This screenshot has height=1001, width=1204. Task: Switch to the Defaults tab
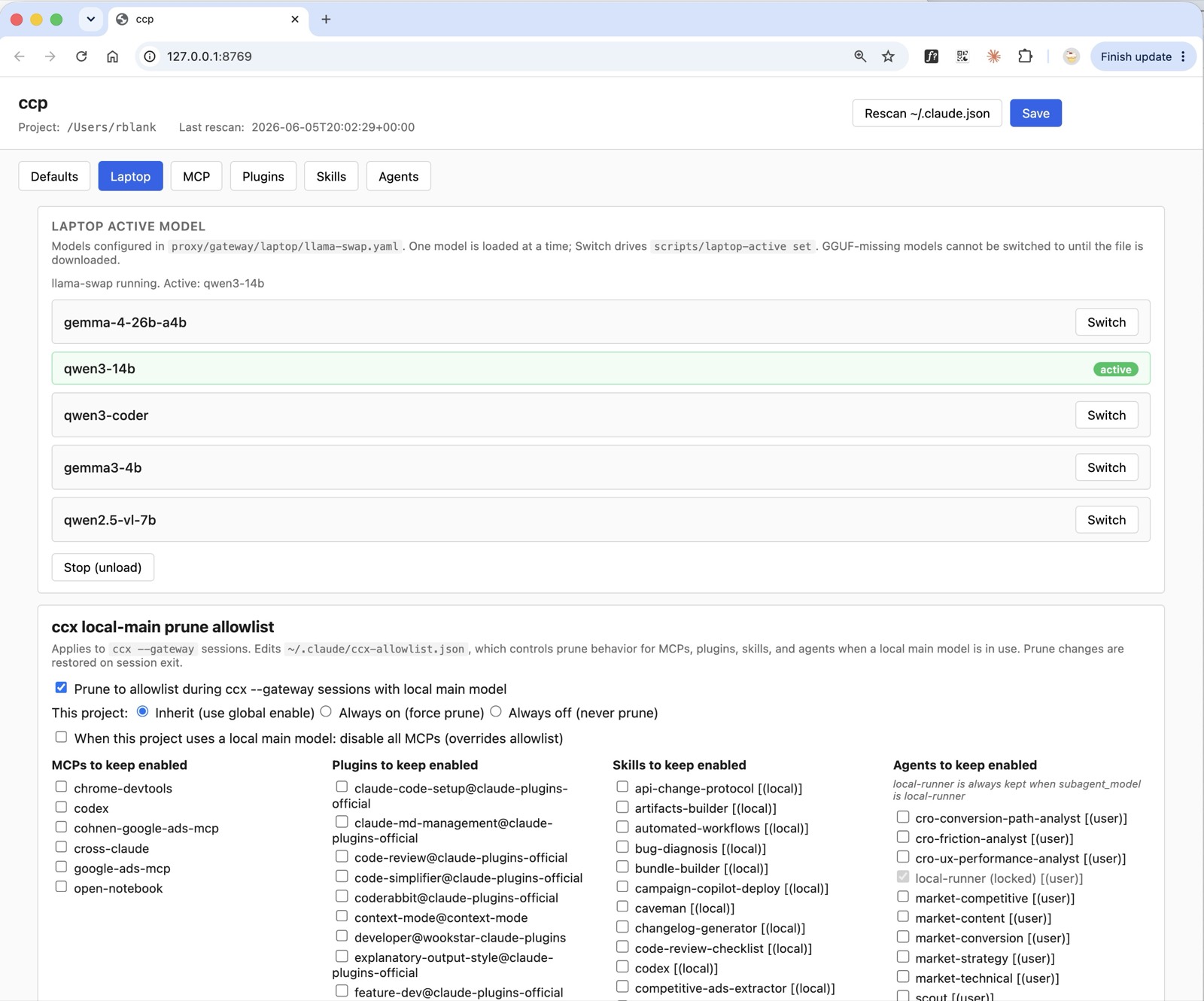point(54,176)
